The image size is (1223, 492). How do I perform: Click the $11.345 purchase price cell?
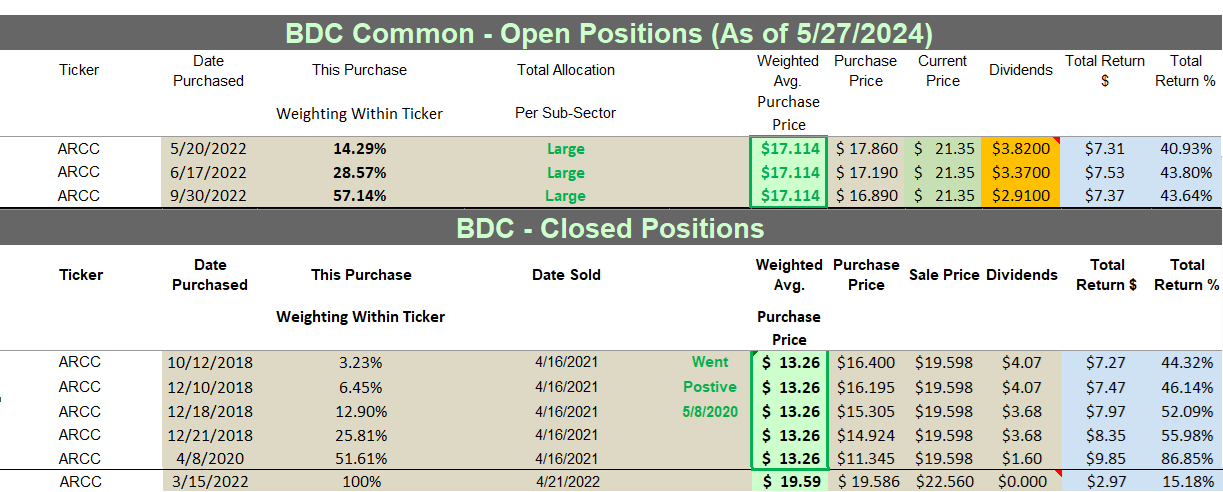click(866, 458)
